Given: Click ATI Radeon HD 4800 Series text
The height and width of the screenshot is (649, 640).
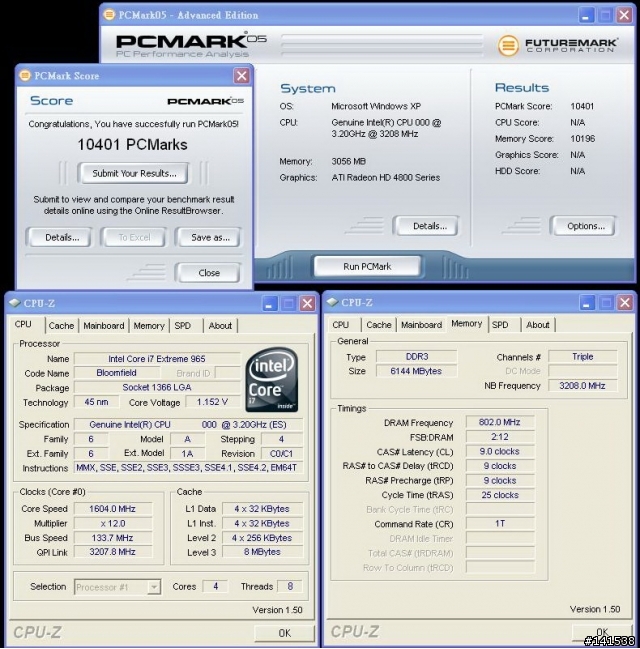Looking at the screenshot, I should click(386, 178).
